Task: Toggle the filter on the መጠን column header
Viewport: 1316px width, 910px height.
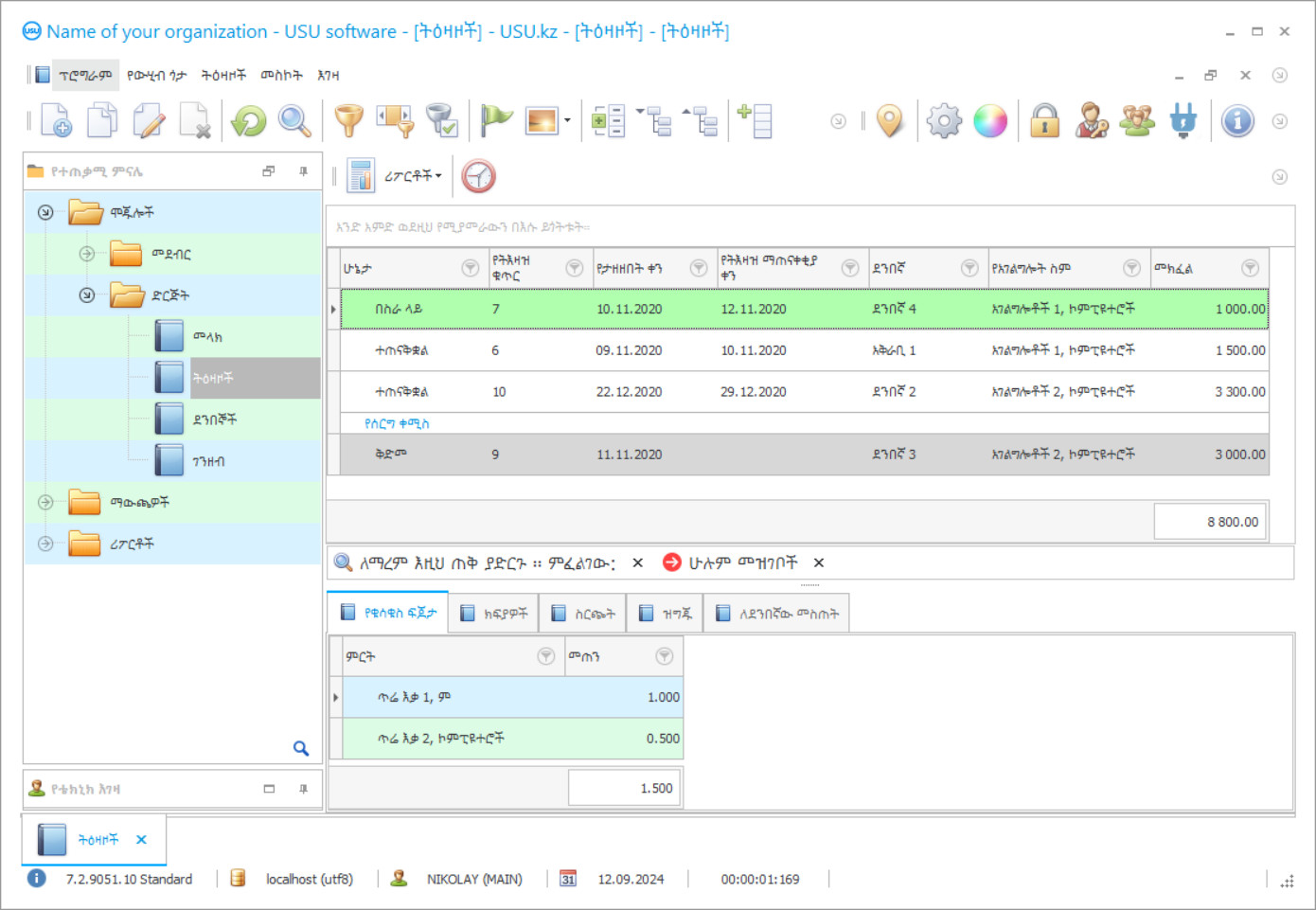Action: click(665, 656)
